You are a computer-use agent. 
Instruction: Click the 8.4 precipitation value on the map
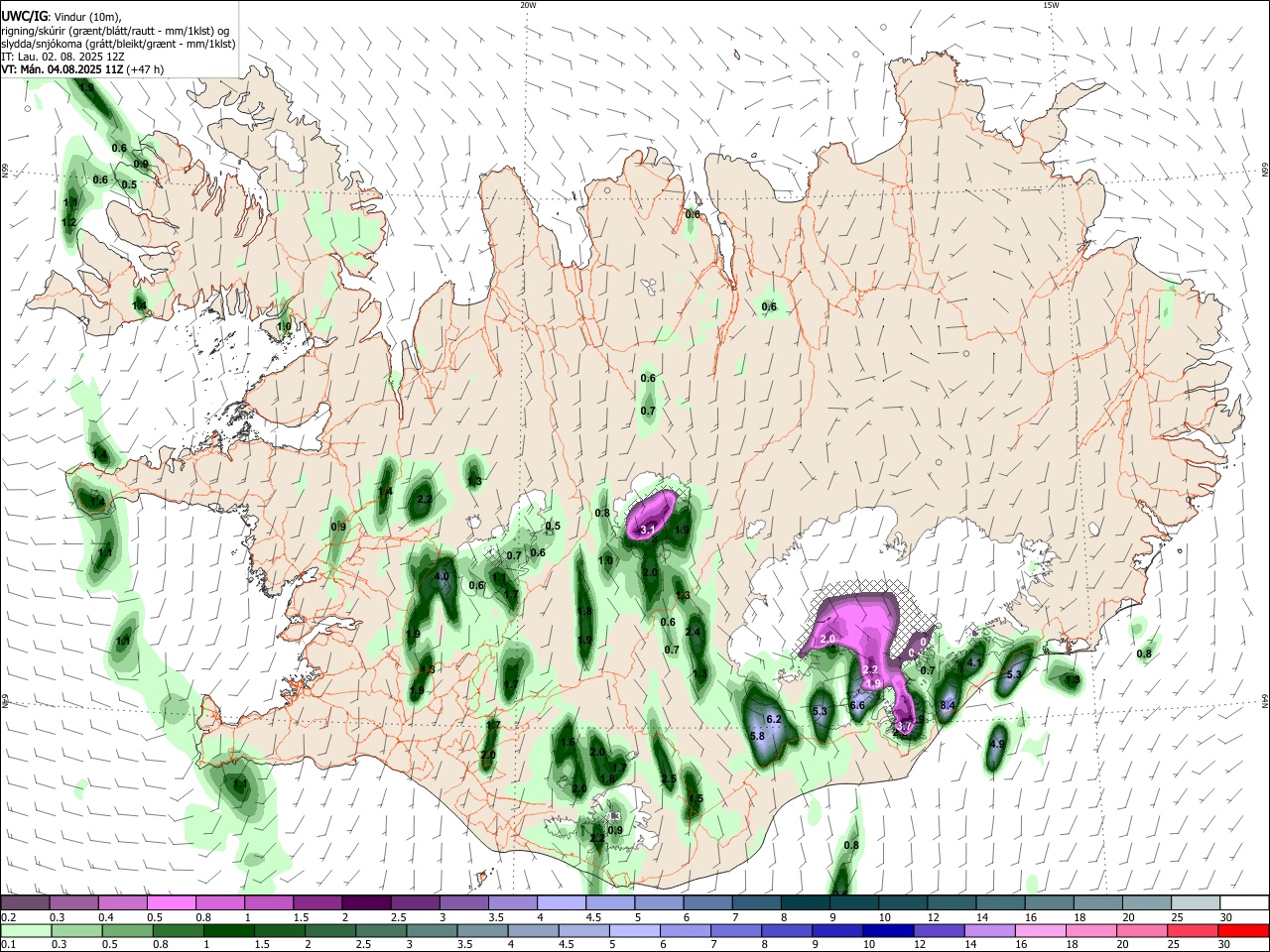pyautogui.click(x=948, y=705)
